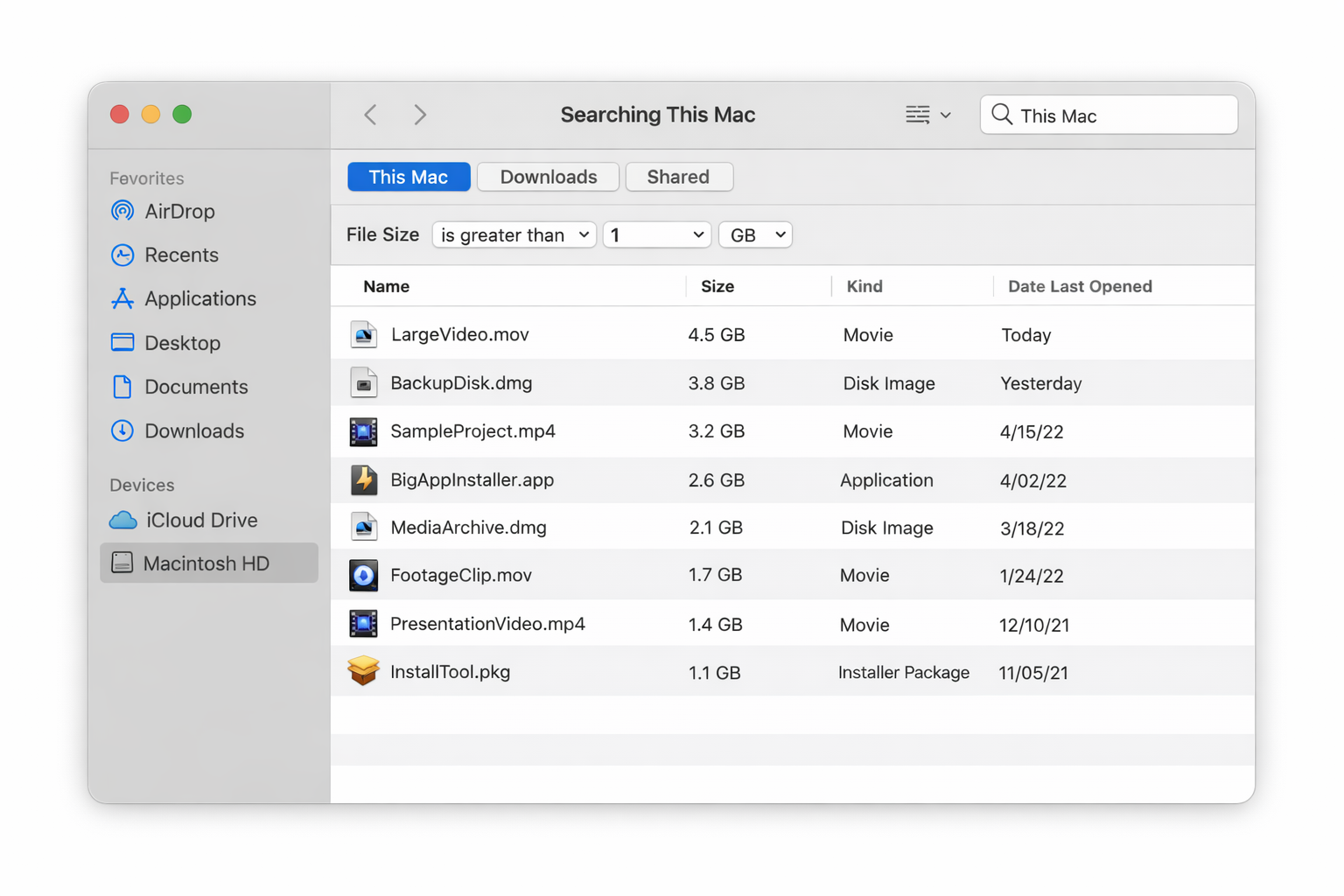Open the 'is greater than' condition dropdown
Screen dimensions: 1344x896
[x=514, y=234]
